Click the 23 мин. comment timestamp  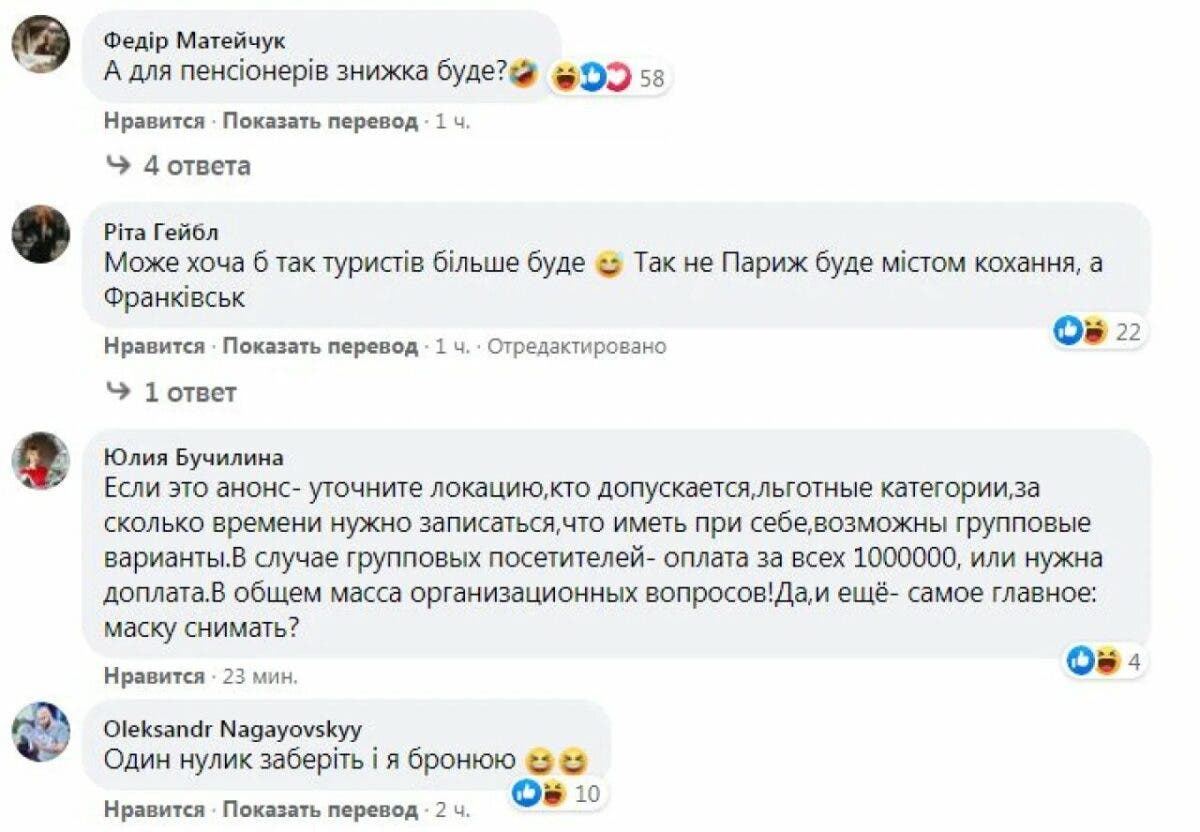[260, 676]
